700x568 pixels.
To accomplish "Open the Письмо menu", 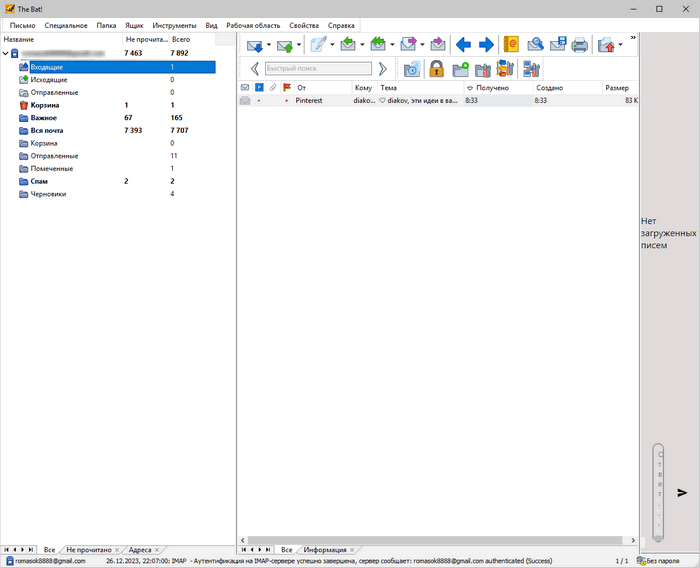I will click(22, 25).
